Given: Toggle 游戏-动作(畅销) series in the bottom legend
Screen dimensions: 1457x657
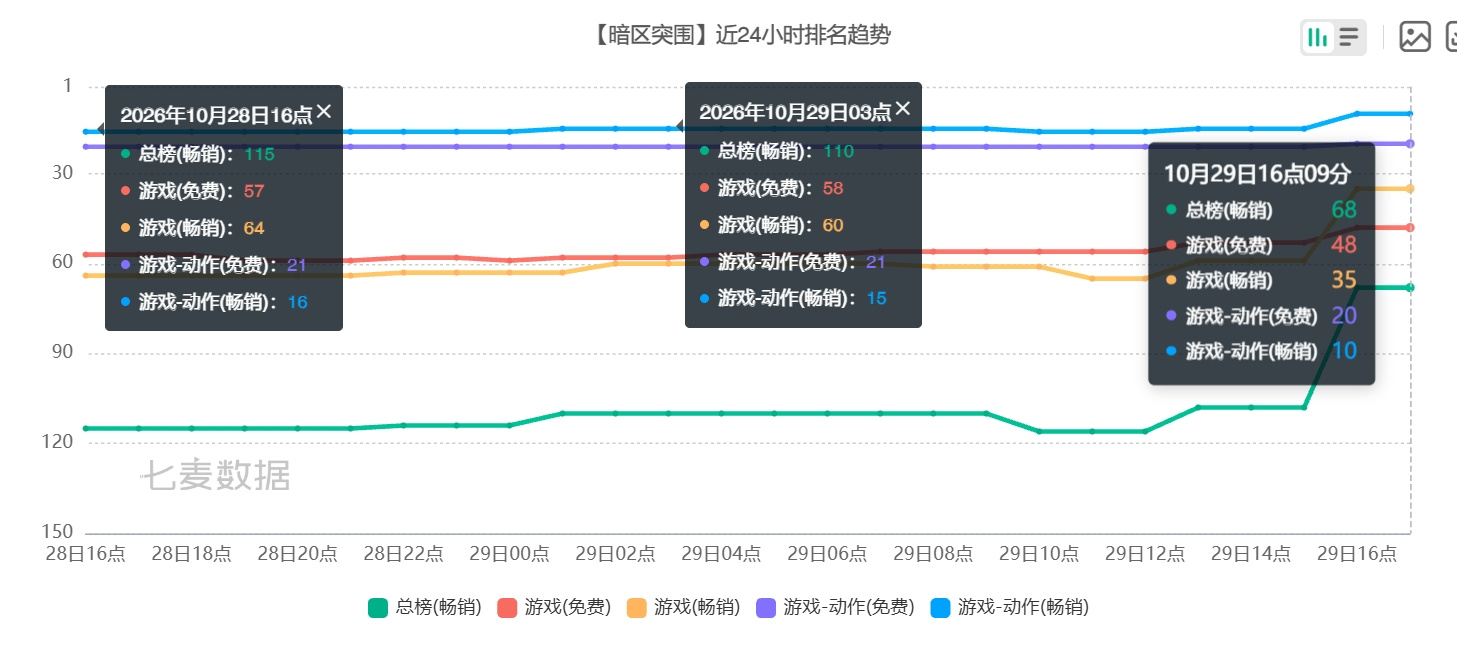Looking at the screenshot, I should coord(1010,607).
